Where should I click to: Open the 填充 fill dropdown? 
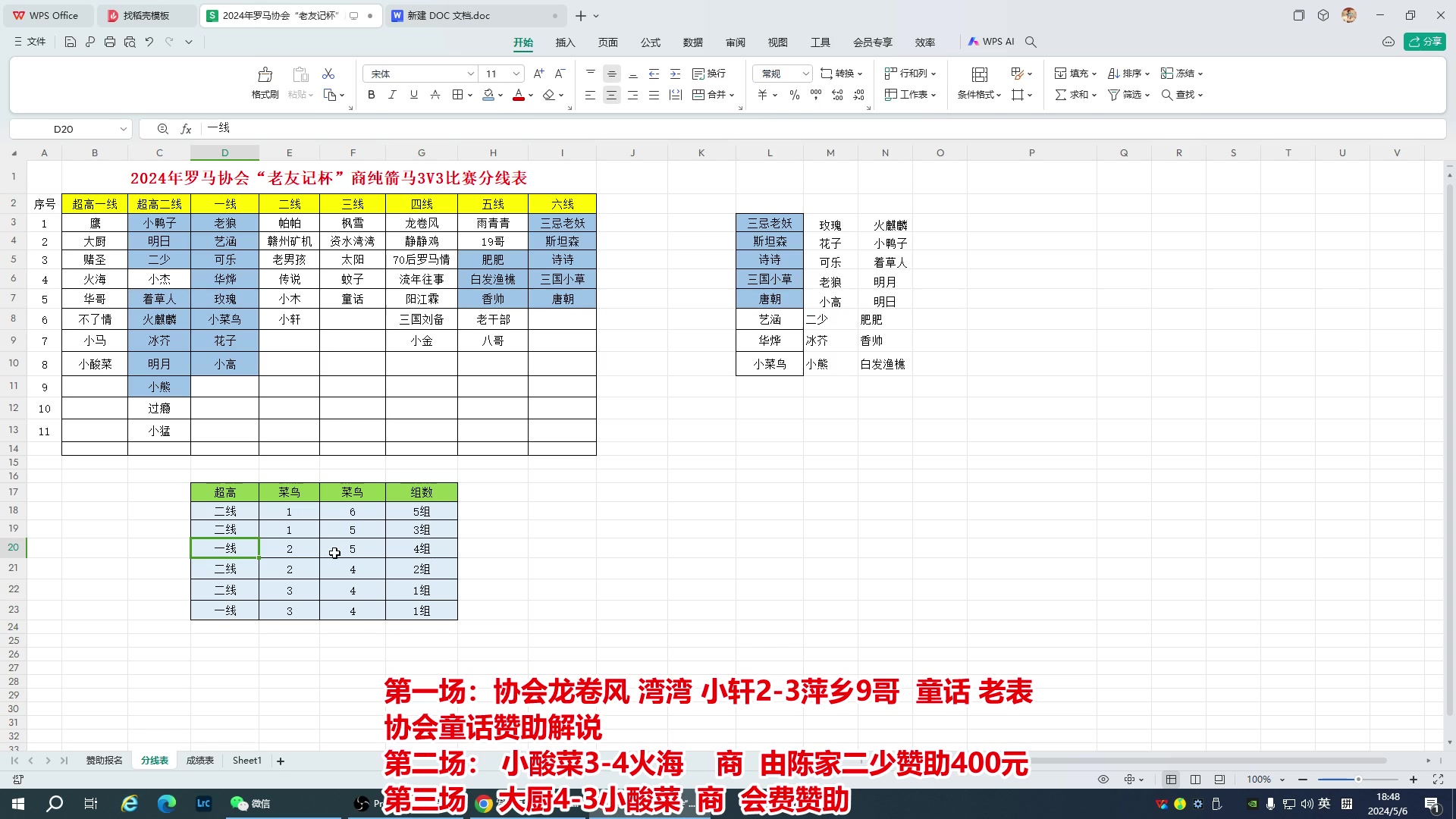[1075, 74]
